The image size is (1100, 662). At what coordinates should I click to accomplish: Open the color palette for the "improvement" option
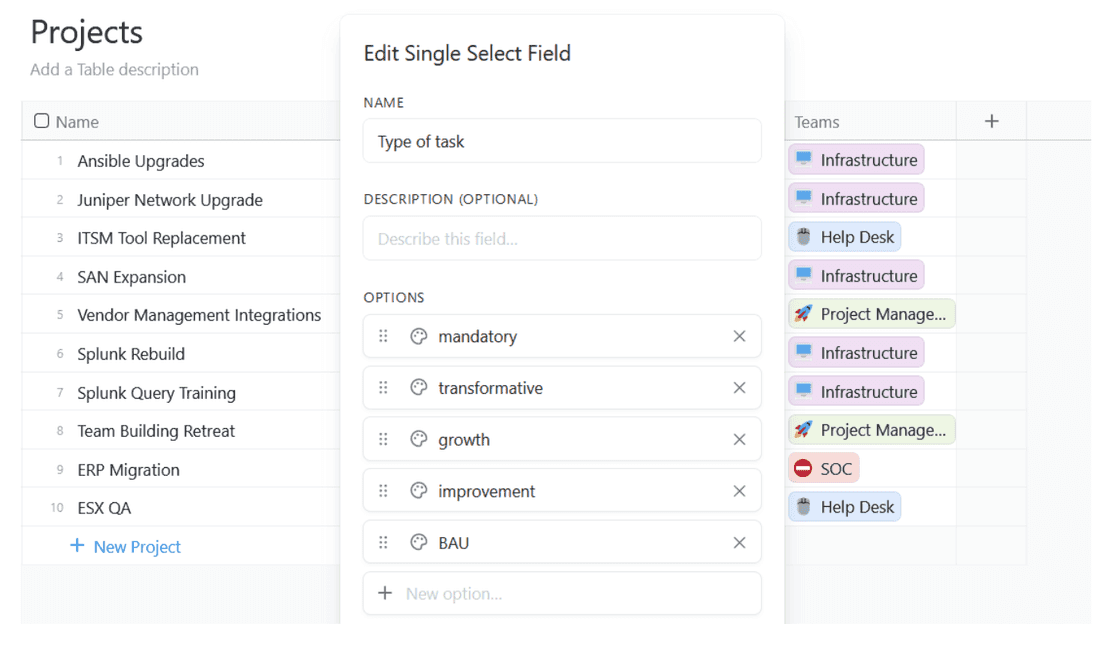tap(418, 490)
